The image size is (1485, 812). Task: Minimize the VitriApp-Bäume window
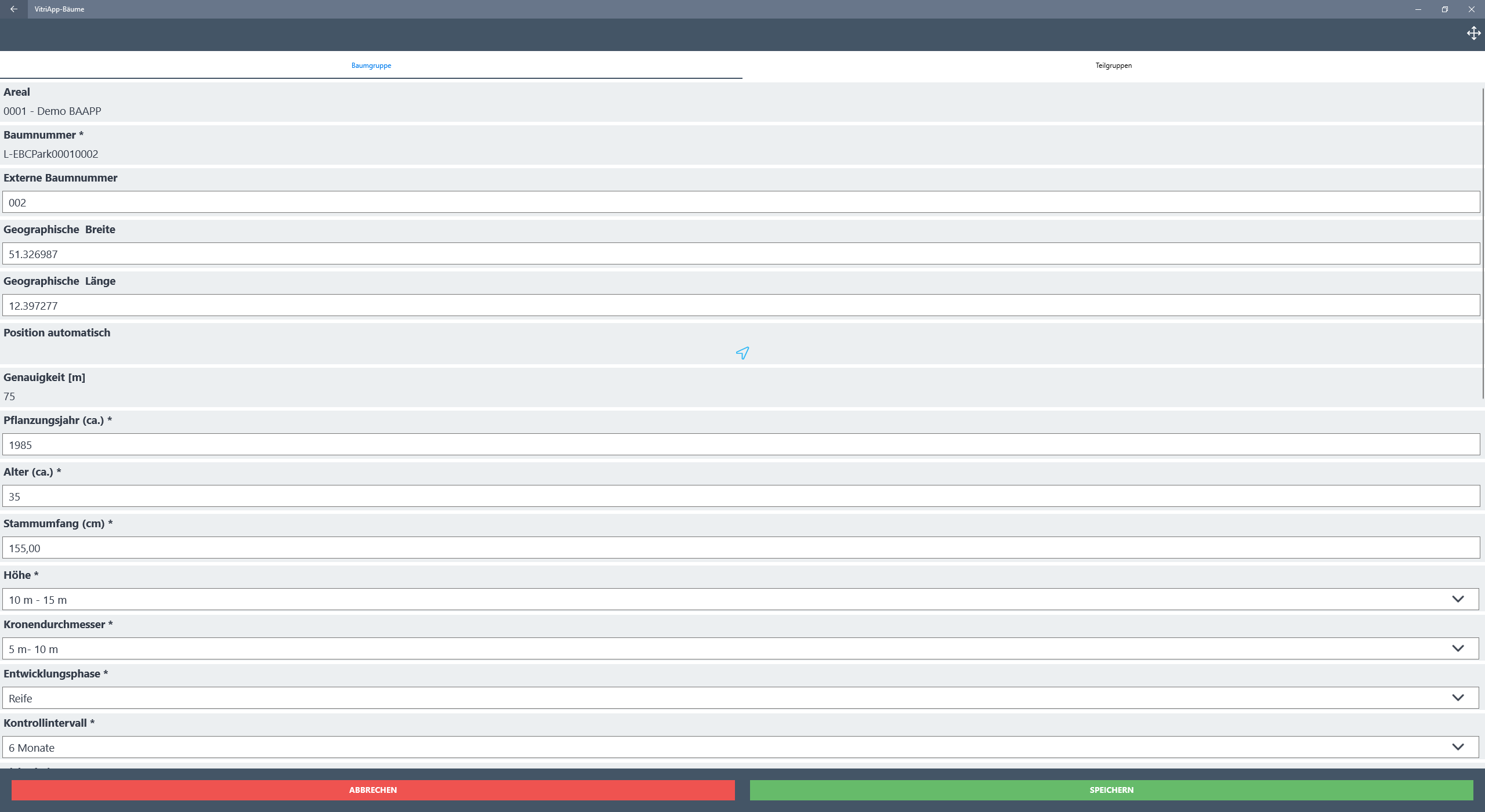click(x=1418, y=9)
